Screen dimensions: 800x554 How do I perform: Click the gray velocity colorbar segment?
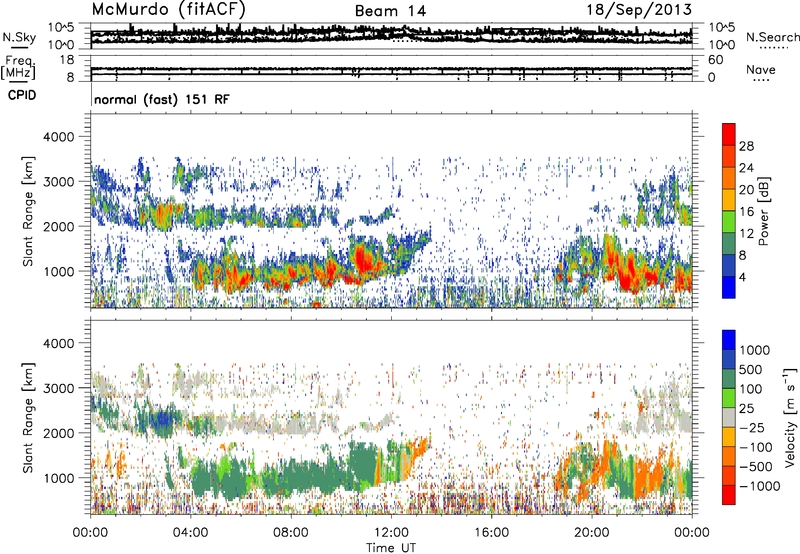729,417
